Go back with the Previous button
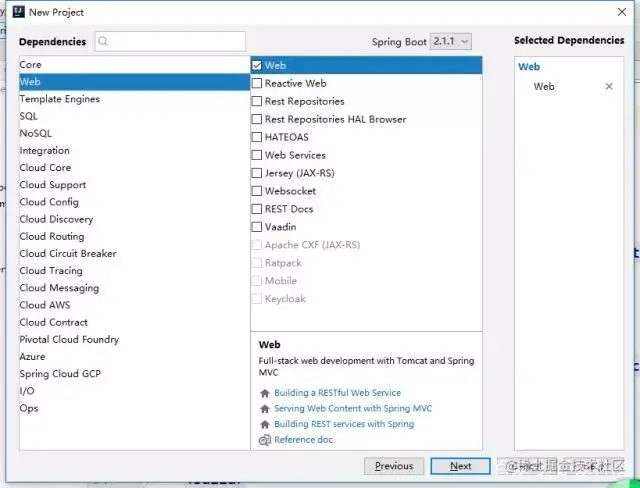 point(394,466)
